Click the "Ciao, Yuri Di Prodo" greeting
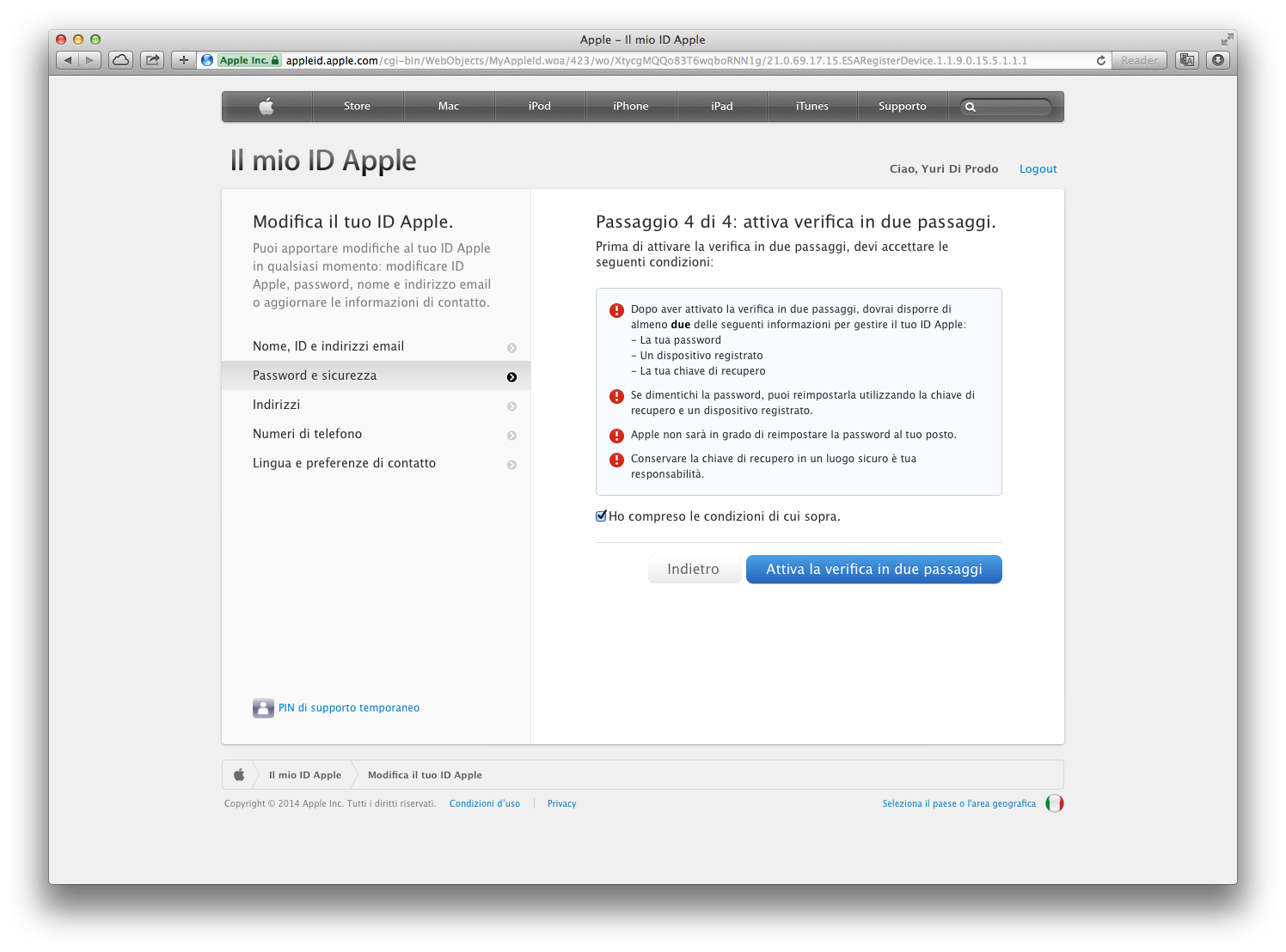 (944, 169)
